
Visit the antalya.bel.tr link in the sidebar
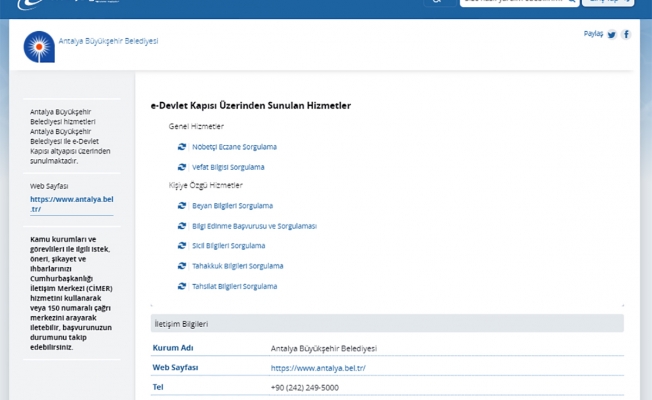(x=71, y=204)
